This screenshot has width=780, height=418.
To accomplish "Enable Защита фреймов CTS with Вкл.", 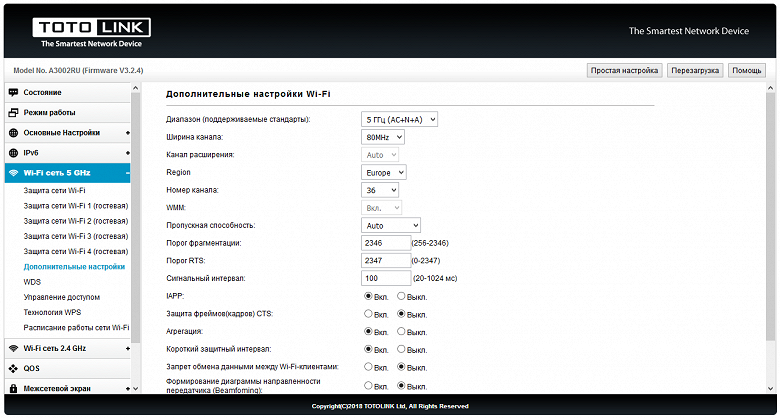I will click(x=368, y=314).
